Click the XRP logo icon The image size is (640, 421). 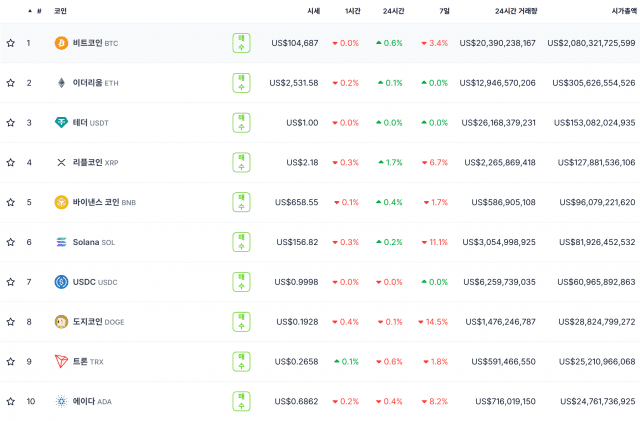pyautogui.click(x=61, y=162)
